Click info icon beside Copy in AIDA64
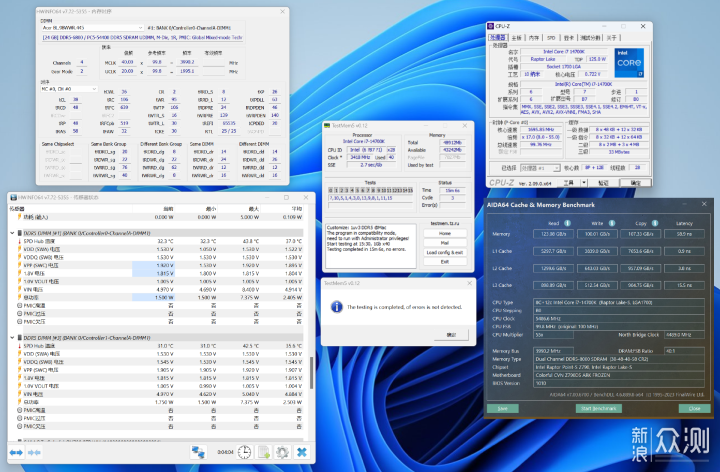This screenshot has height=472, width=720. [x=655, y=223]
